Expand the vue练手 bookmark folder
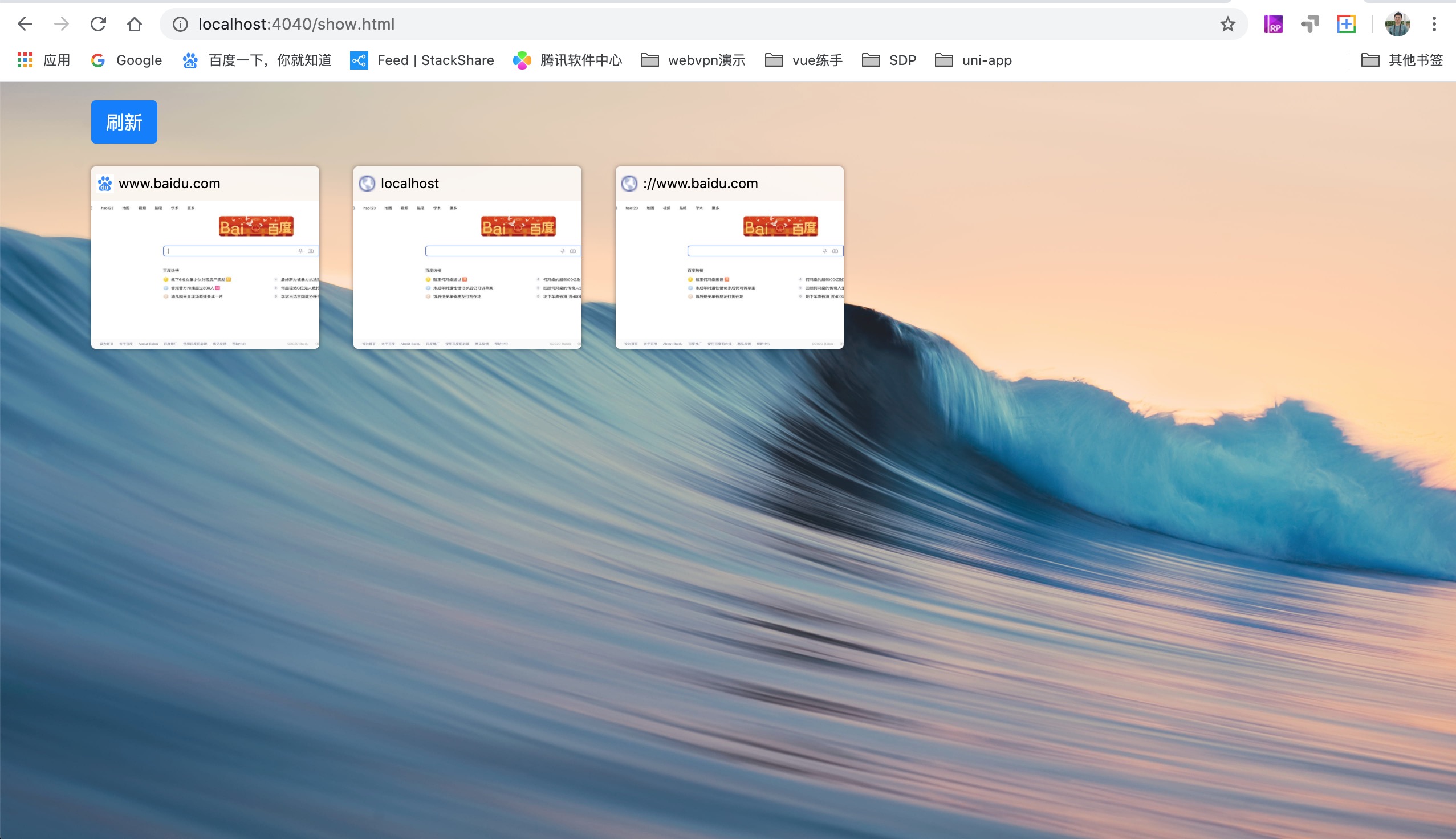The width and height of the screenshot is (1456, 839). click(x=804, y=60)
